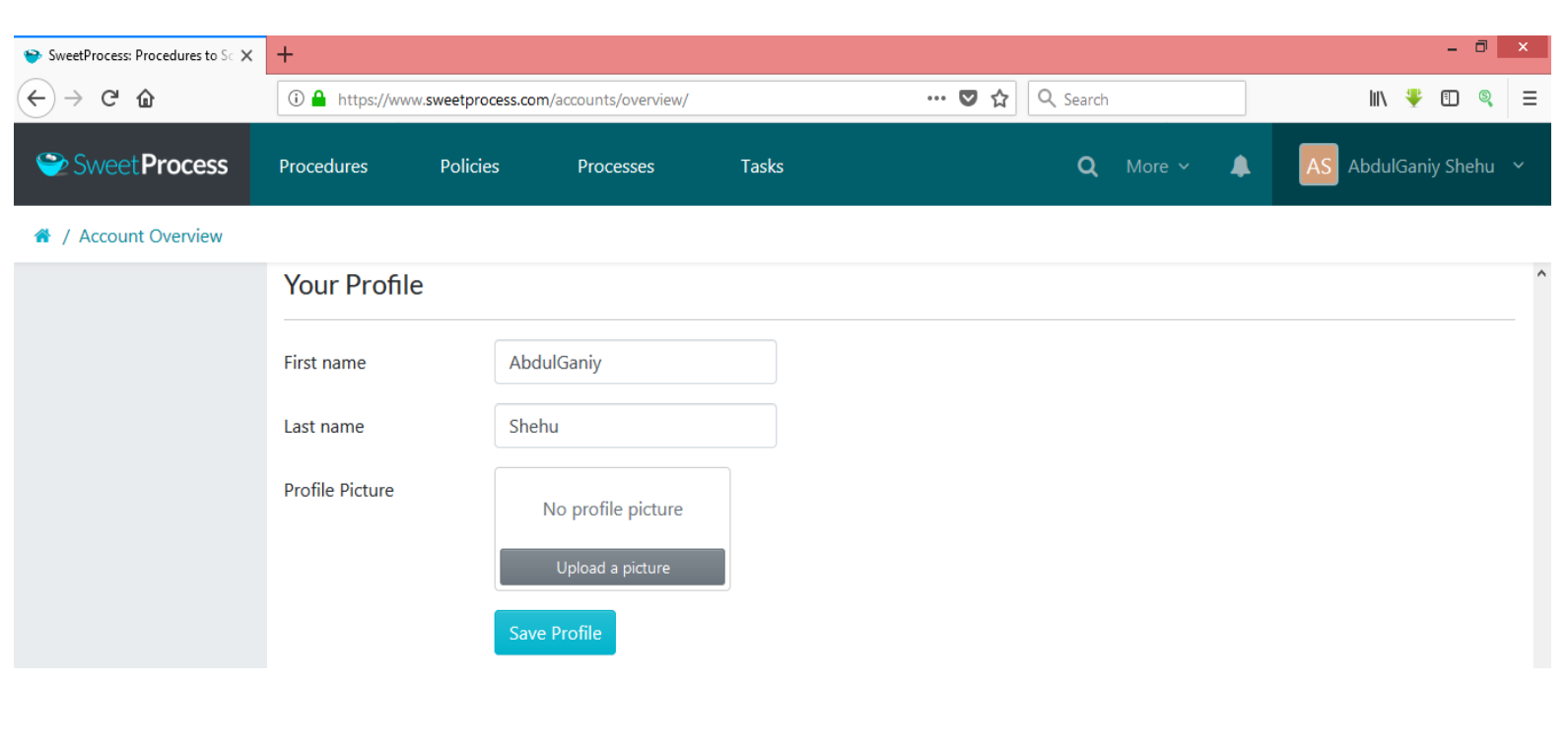Click the page scrollbar up arrow
1568x751 pixels.
coord(1541,273)
